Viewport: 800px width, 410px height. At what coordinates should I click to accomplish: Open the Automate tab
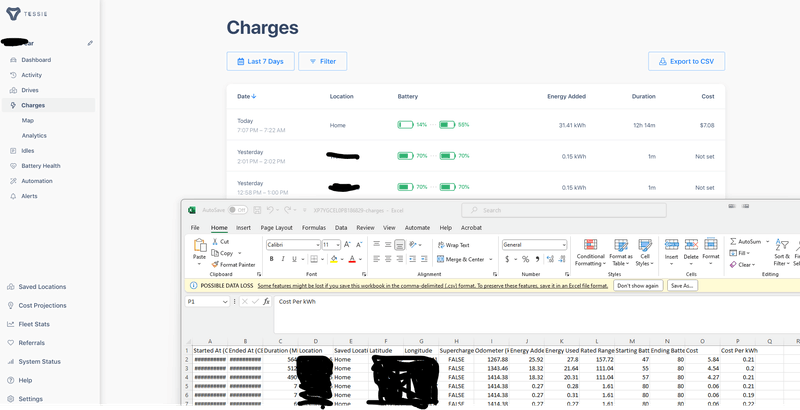[x=417, y=228]
